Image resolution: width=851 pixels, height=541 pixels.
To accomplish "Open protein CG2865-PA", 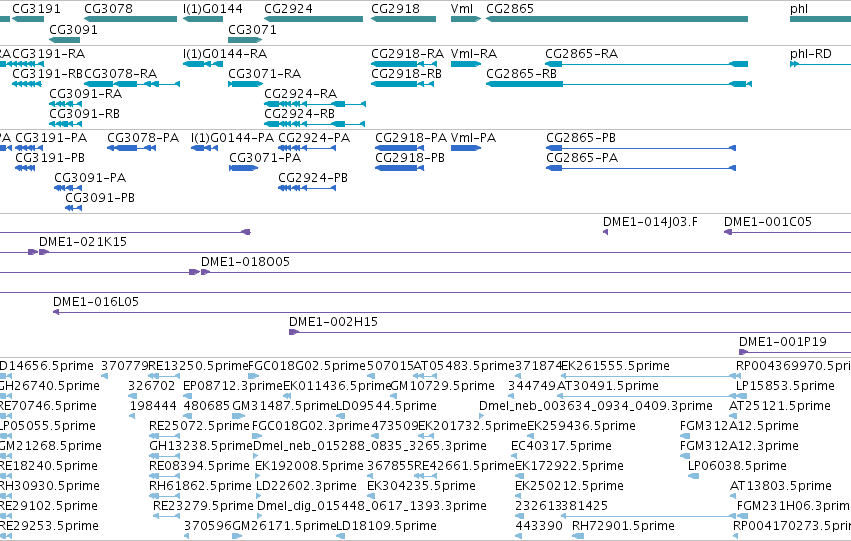I will (641, 168).
